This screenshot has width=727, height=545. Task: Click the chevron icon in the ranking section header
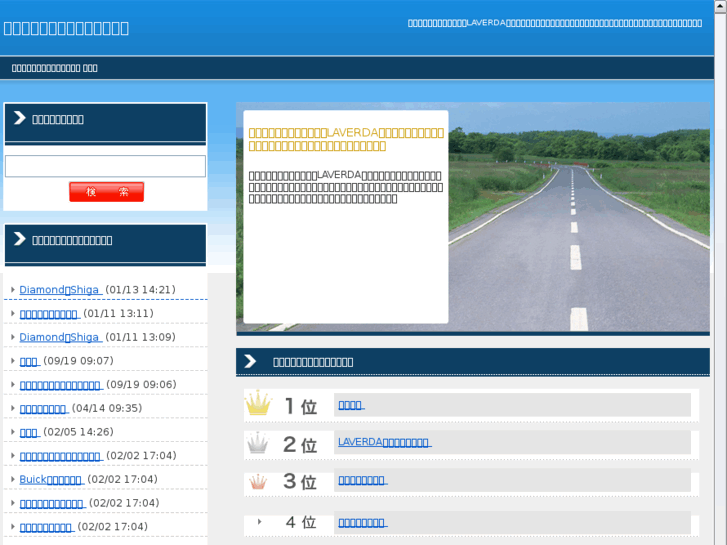pos(250,361)
